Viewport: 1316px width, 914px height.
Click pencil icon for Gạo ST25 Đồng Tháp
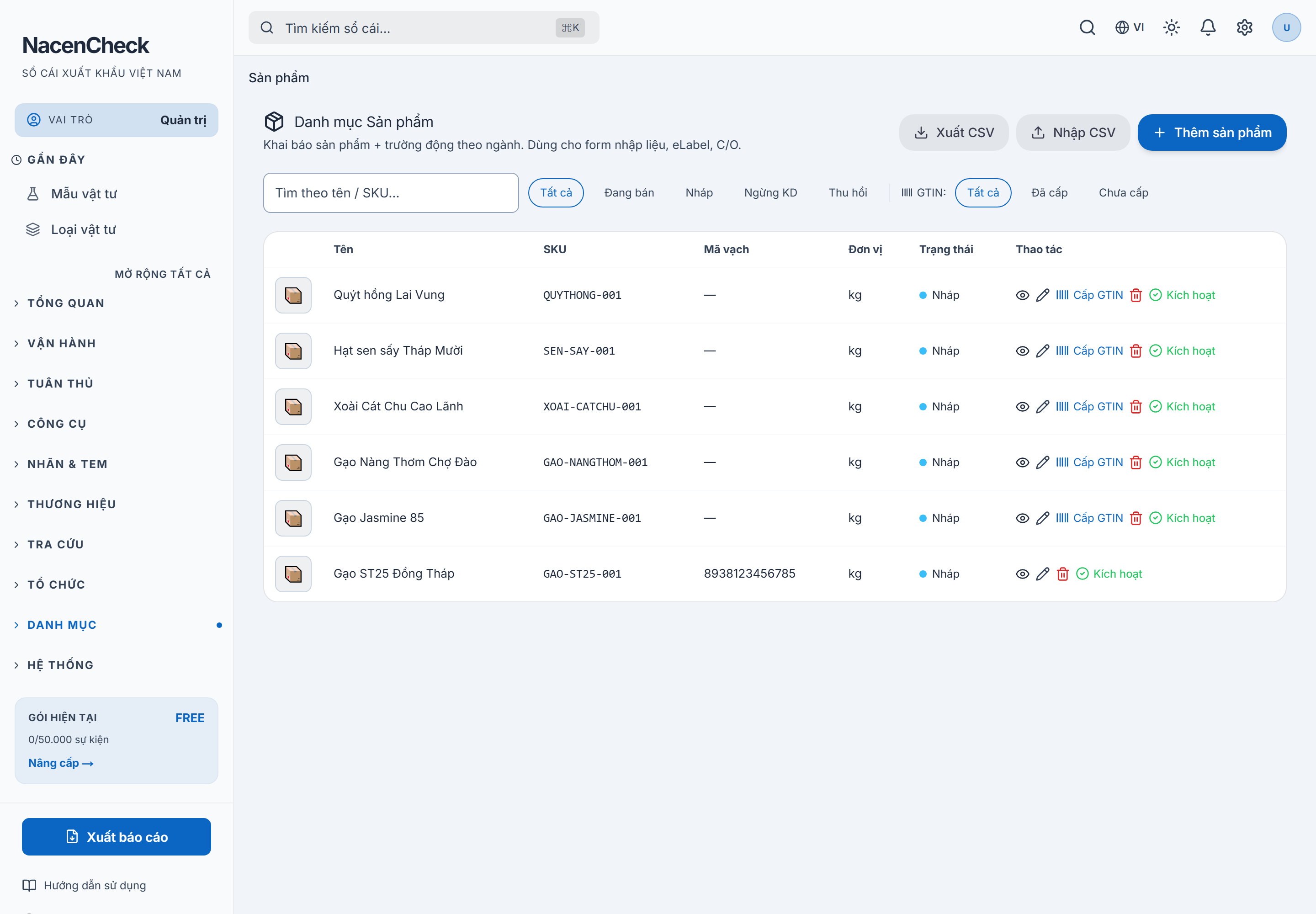1042,574
